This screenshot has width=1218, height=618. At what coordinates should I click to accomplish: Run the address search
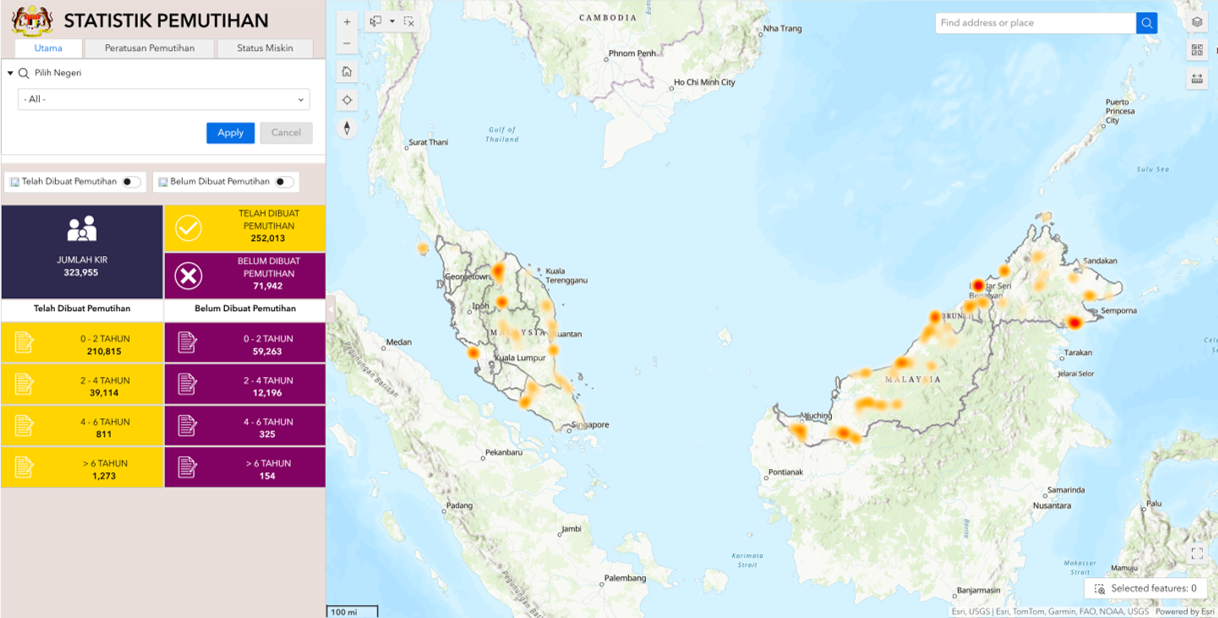pos(1147,23)
